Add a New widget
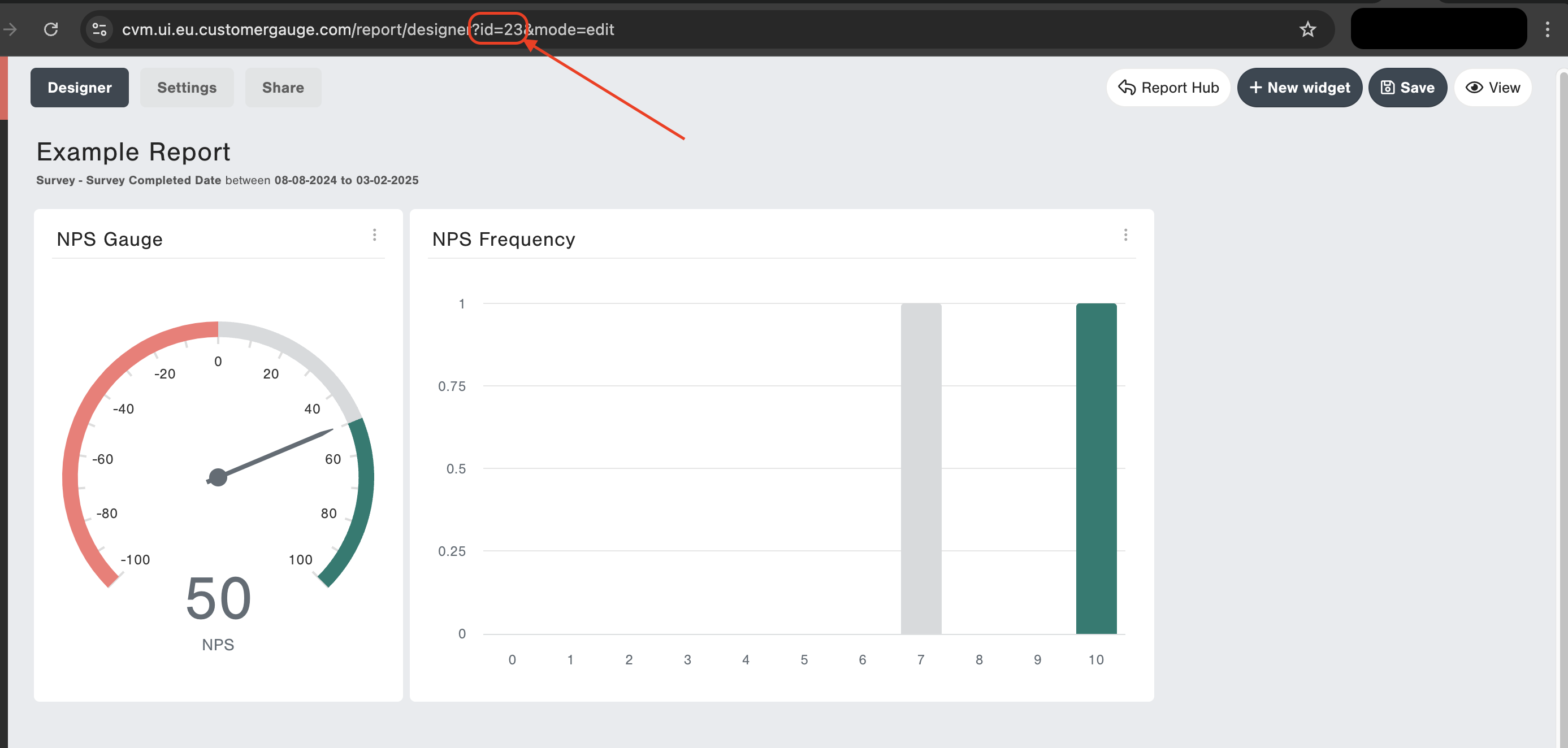 tap(1299, 88)
